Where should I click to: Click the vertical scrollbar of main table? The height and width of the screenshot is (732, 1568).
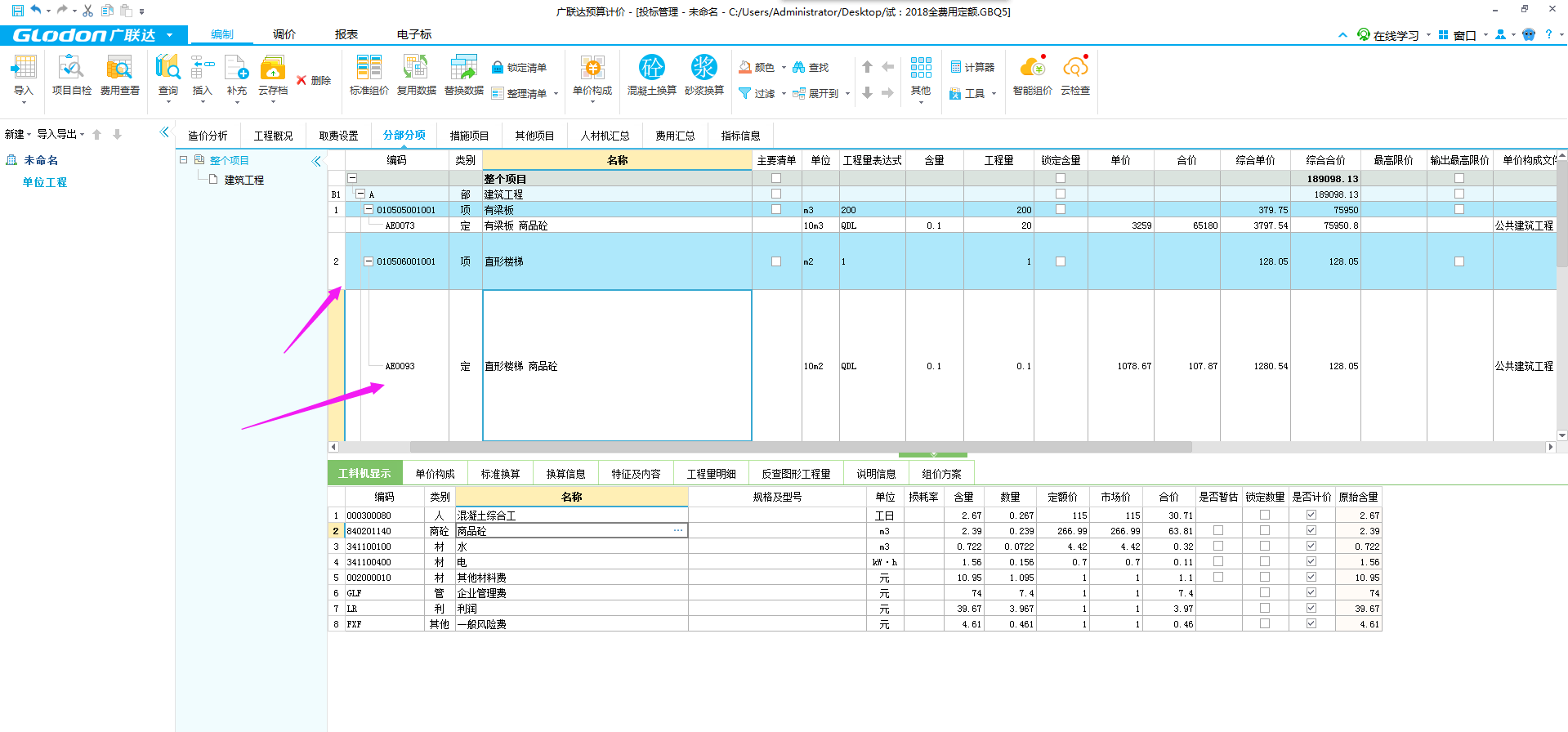pos(1562,212)
